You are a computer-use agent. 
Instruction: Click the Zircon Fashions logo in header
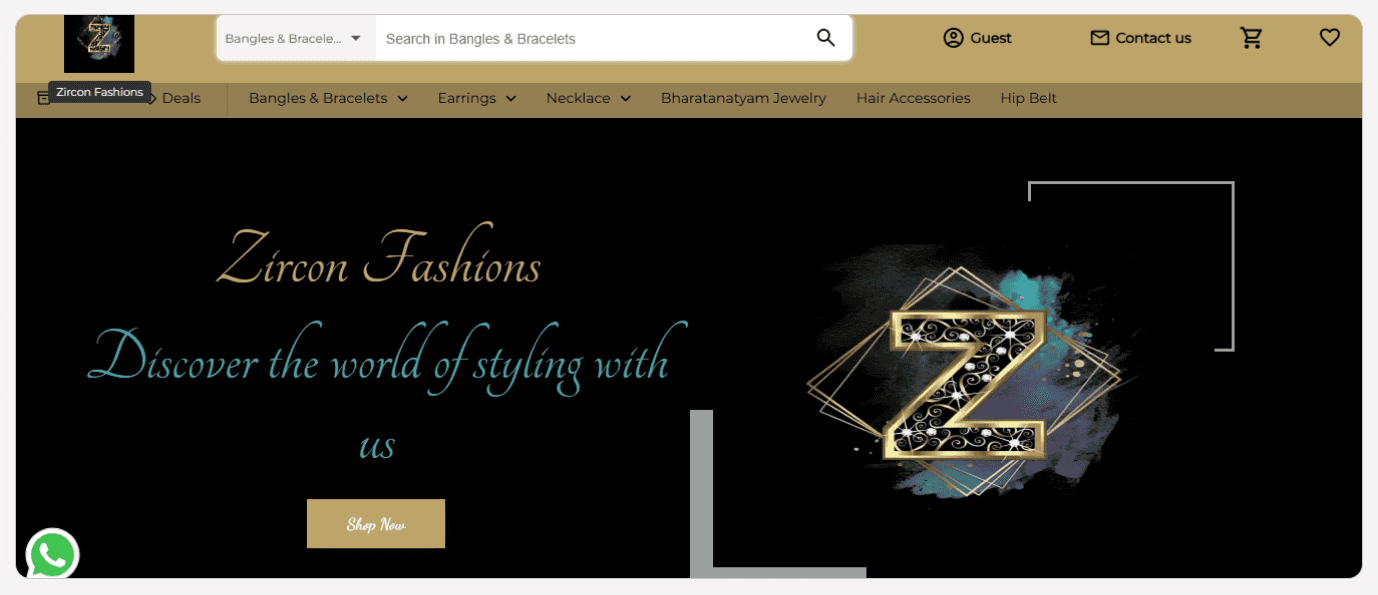[99, 44]
